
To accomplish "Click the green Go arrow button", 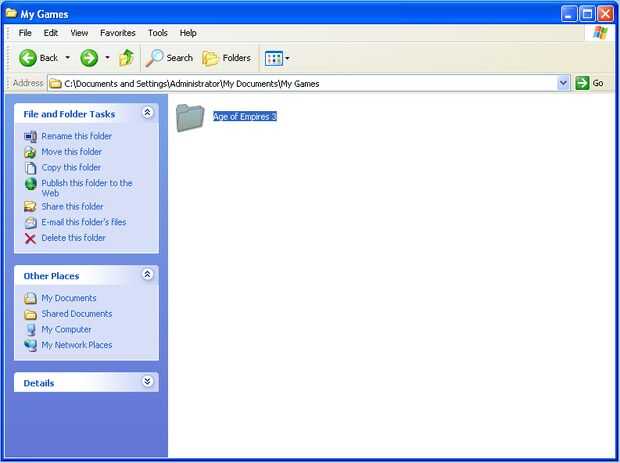I will tap(582, 83).
